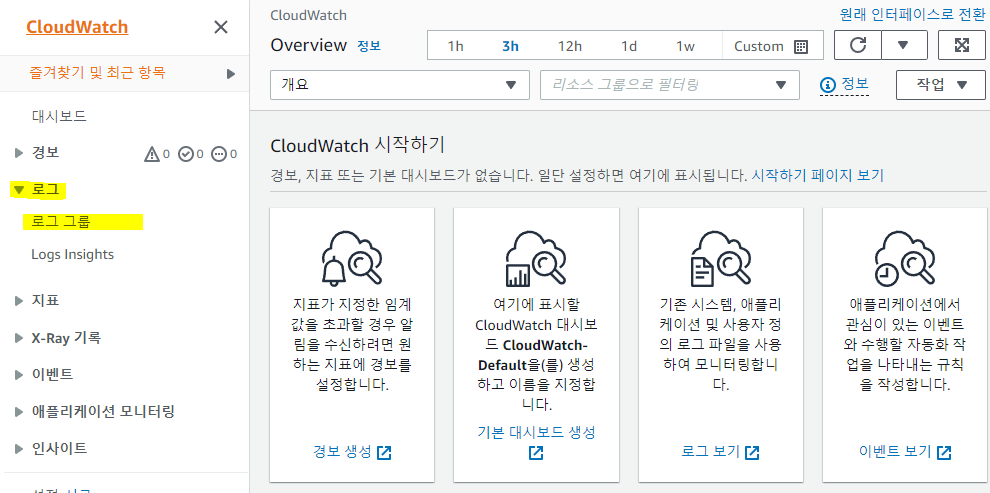The image size is (990, 493).
Task: Select the 1w time range
Action: tap(685, 46)
